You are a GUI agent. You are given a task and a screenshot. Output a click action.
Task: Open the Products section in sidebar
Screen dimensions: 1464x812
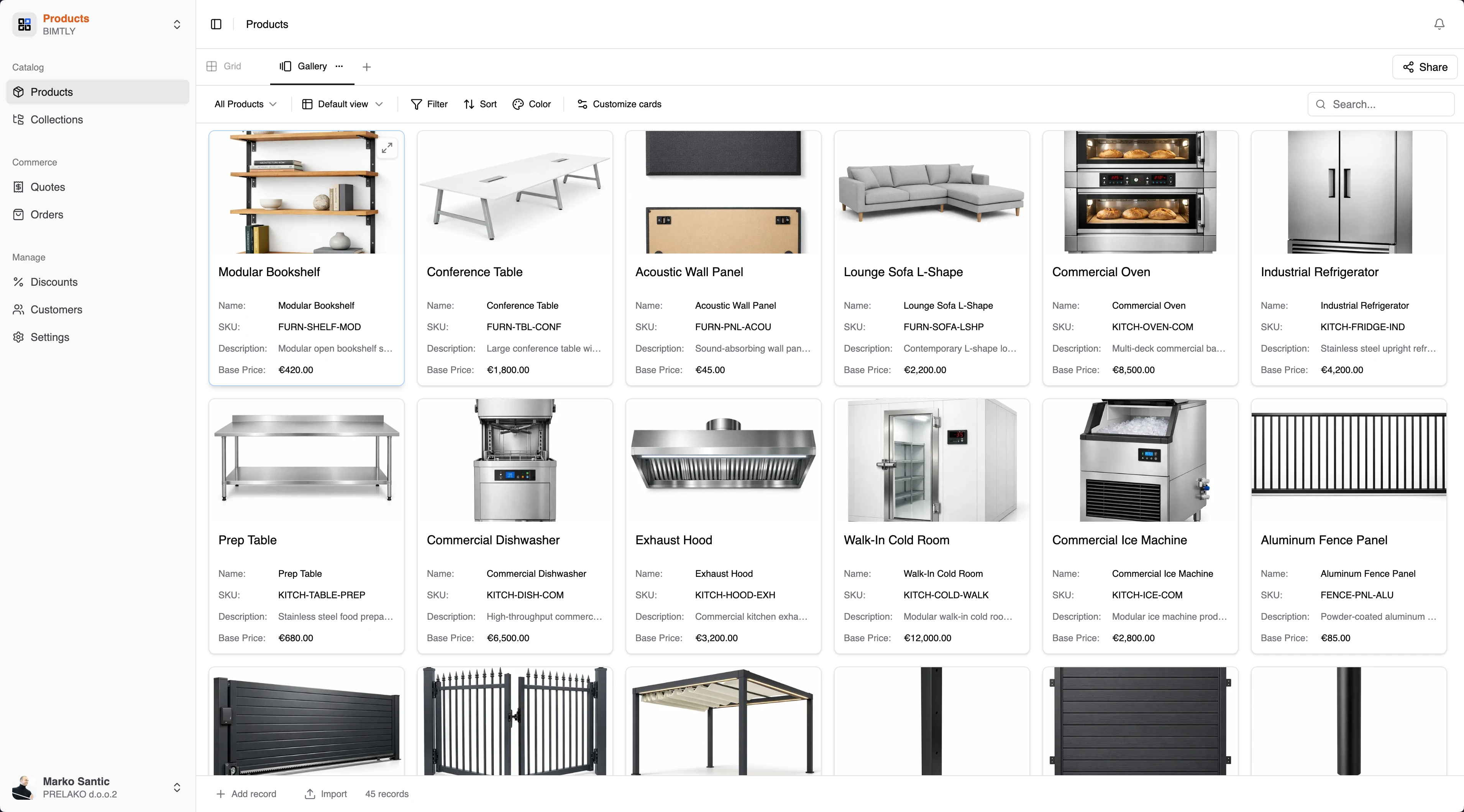click(51, 92)
